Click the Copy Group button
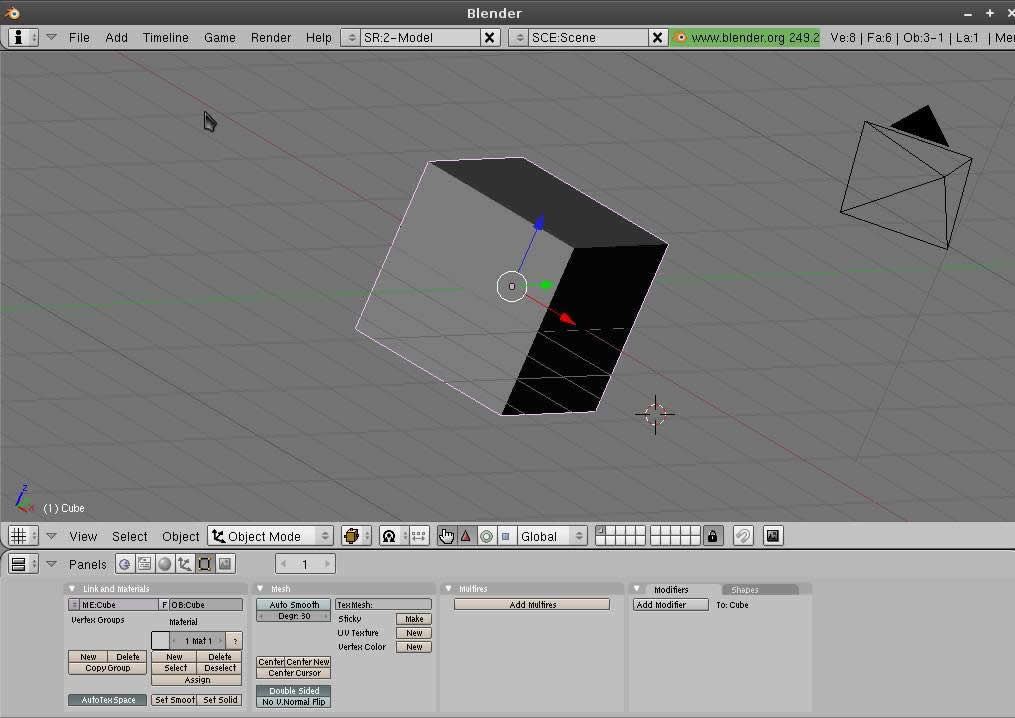This screenshot has width=1015, height=718. pyautogui.click(x=107, y=668)
